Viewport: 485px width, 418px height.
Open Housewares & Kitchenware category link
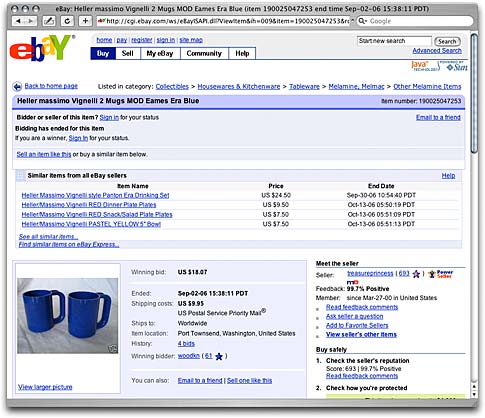pyautogui.click(x=239, y=87)
